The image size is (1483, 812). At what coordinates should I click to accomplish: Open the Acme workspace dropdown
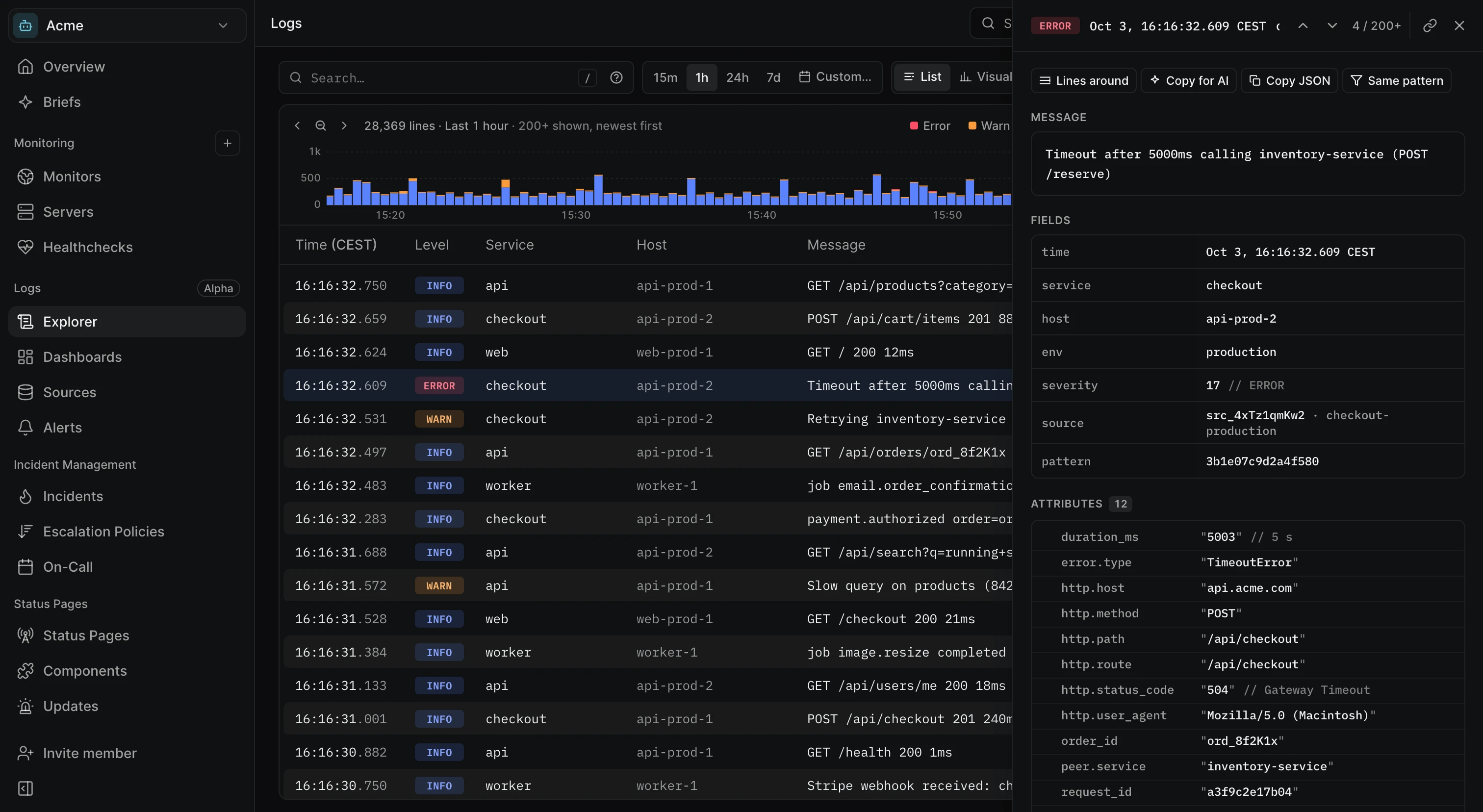tap(127, 25)
